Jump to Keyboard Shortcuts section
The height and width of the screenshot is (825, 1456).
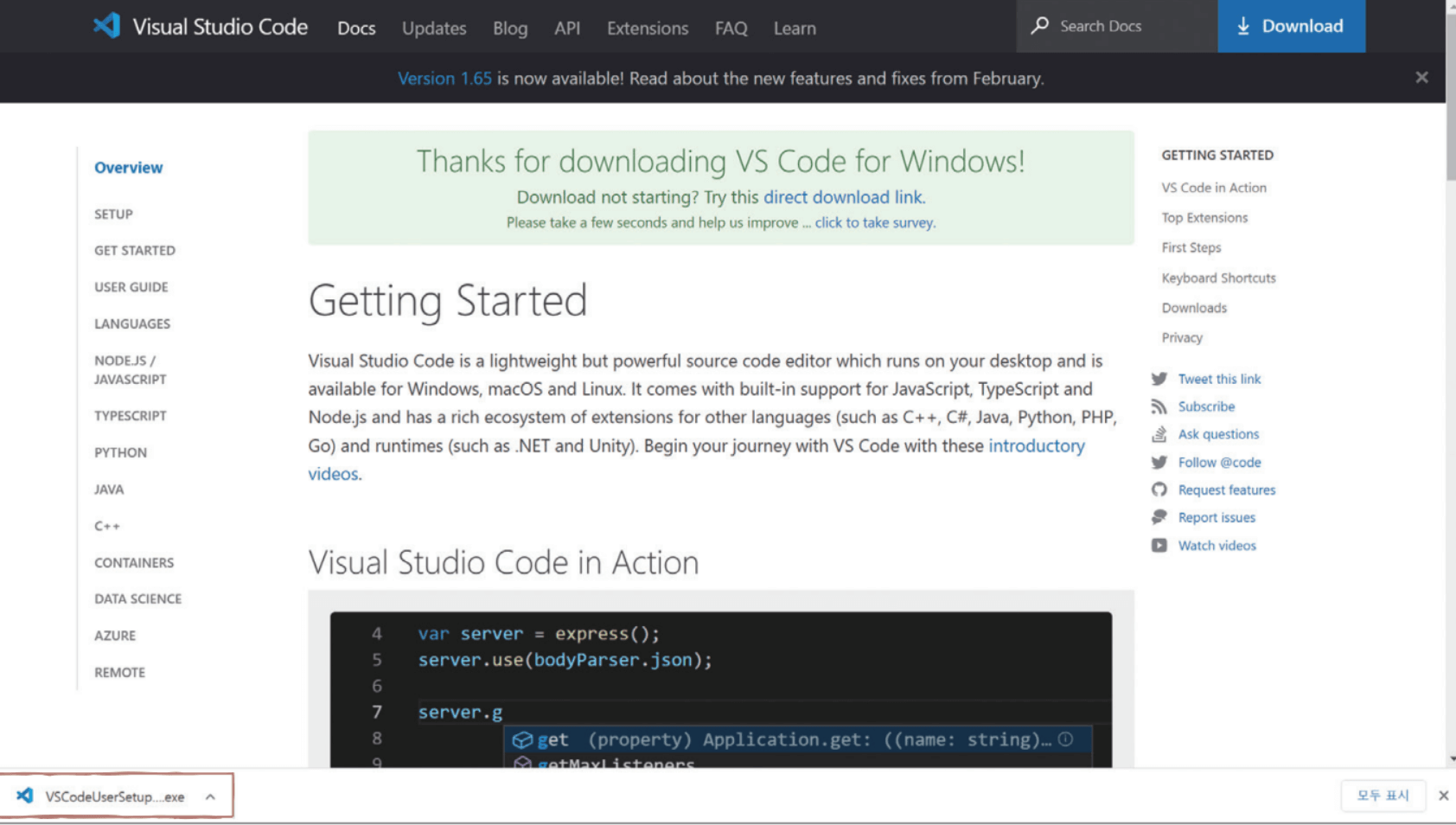pyautogui.click(x=1218, y=278)
